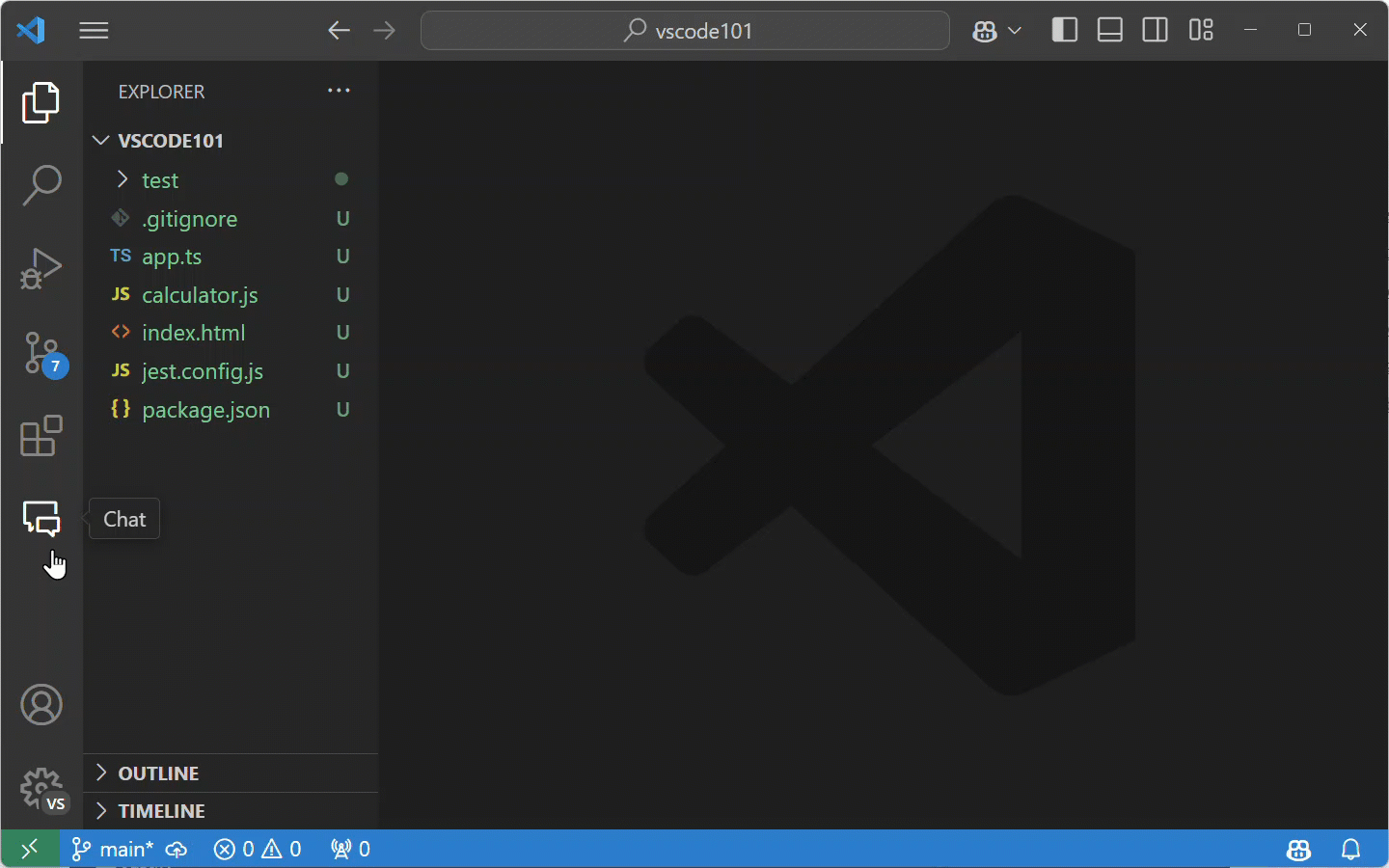
Task: Open the Chat view icon
Action: coord(41,519)
